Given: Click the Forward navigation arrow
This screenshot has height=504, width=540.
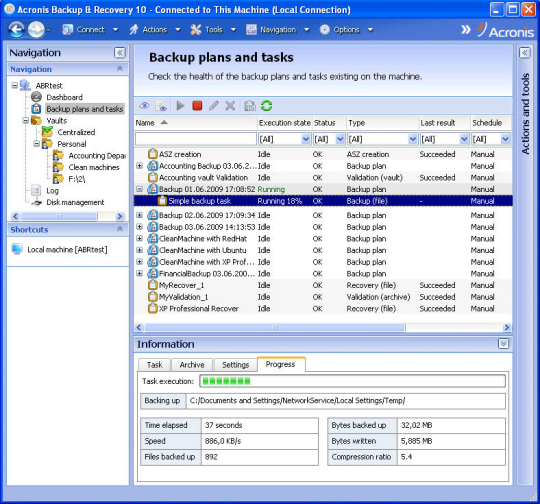Looking at the screenshot, I should click(36, 30).
